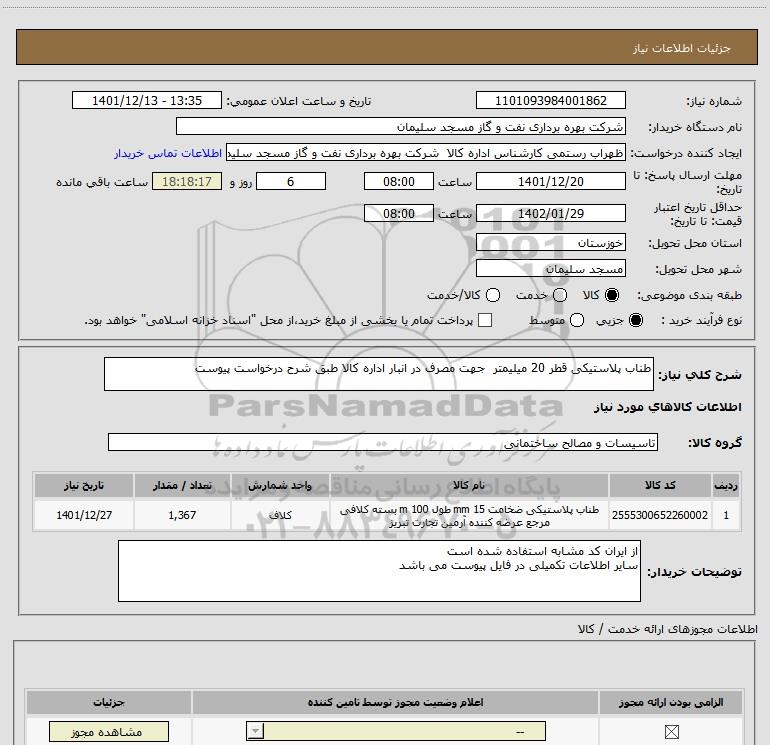Click the تعداد / مقدار column header

coord(182,485)
